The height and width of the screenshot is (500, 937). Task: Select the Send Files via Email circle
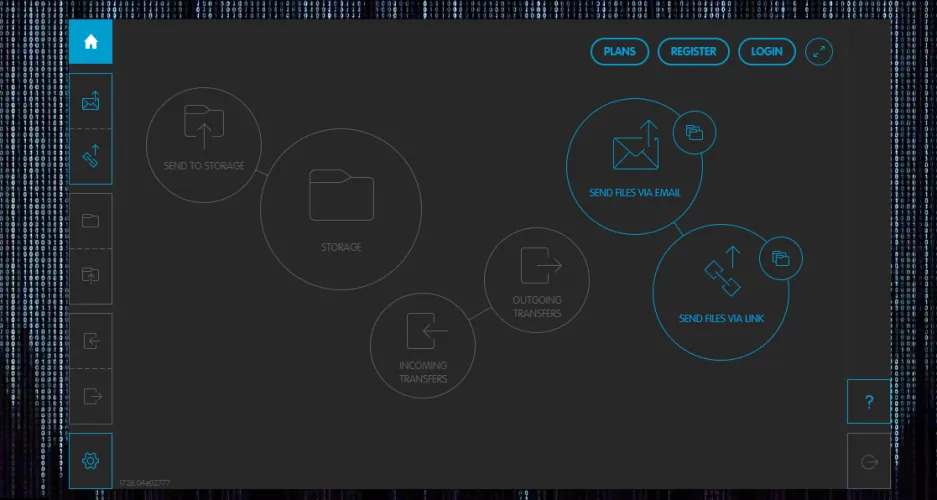[x=634, y=166]
